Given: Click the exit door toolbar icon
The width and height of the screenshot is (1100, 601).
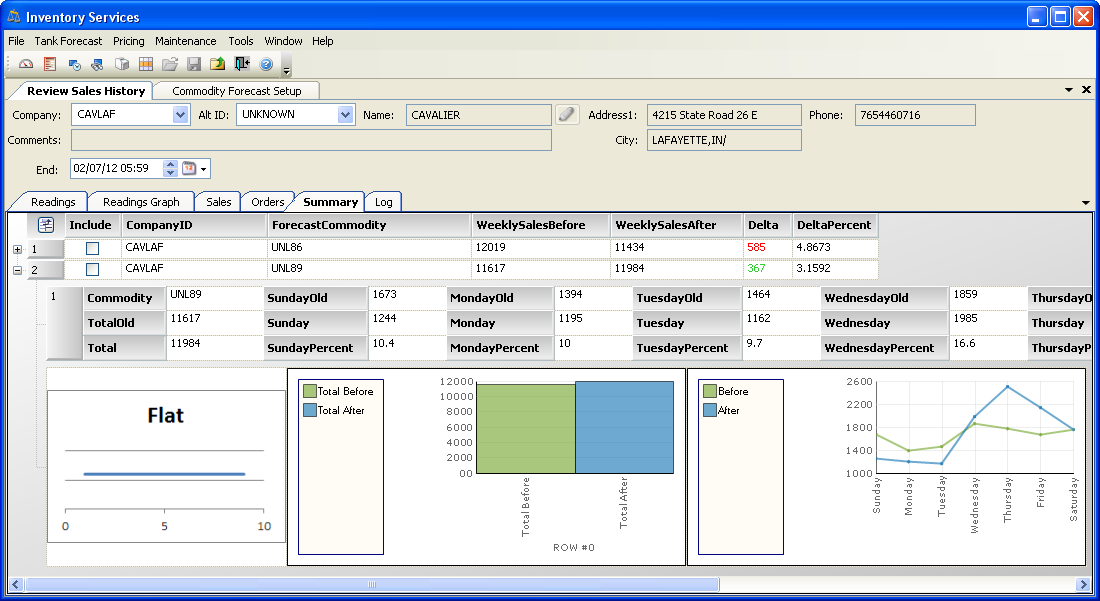Looking at the screenshot, I should (242, 64).
